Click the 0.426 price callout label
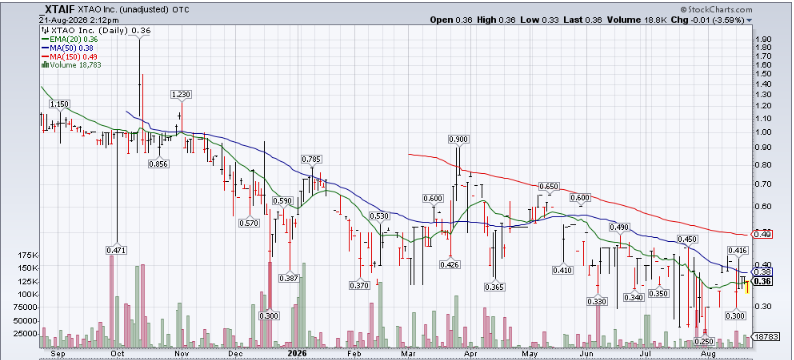Viewport: 794px width, 360px height. coord(450,264)
